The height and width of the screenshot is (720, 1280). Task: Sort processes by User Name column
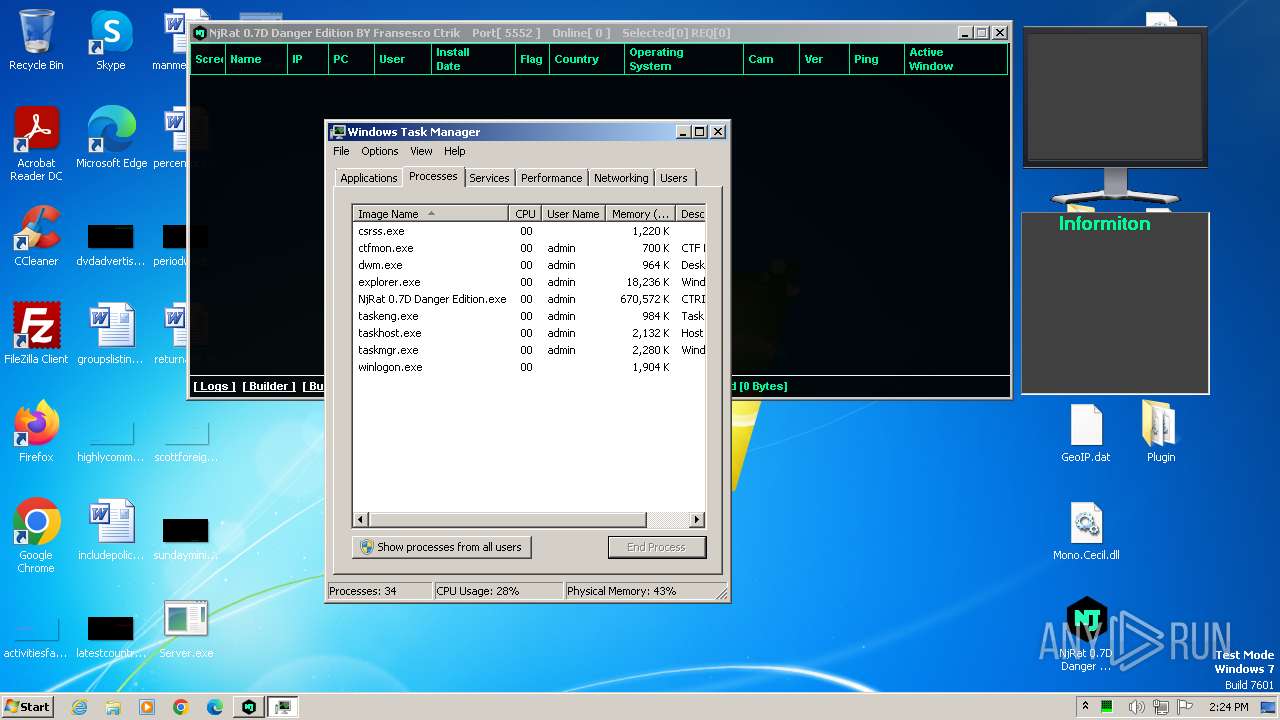pos(573,213)
